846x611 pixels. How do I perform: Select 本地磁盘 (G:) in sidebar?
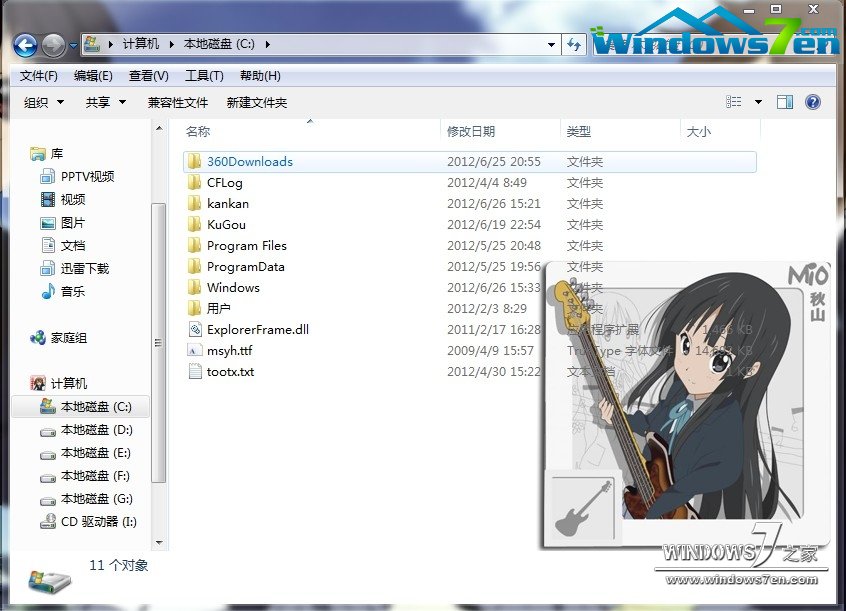97,499
